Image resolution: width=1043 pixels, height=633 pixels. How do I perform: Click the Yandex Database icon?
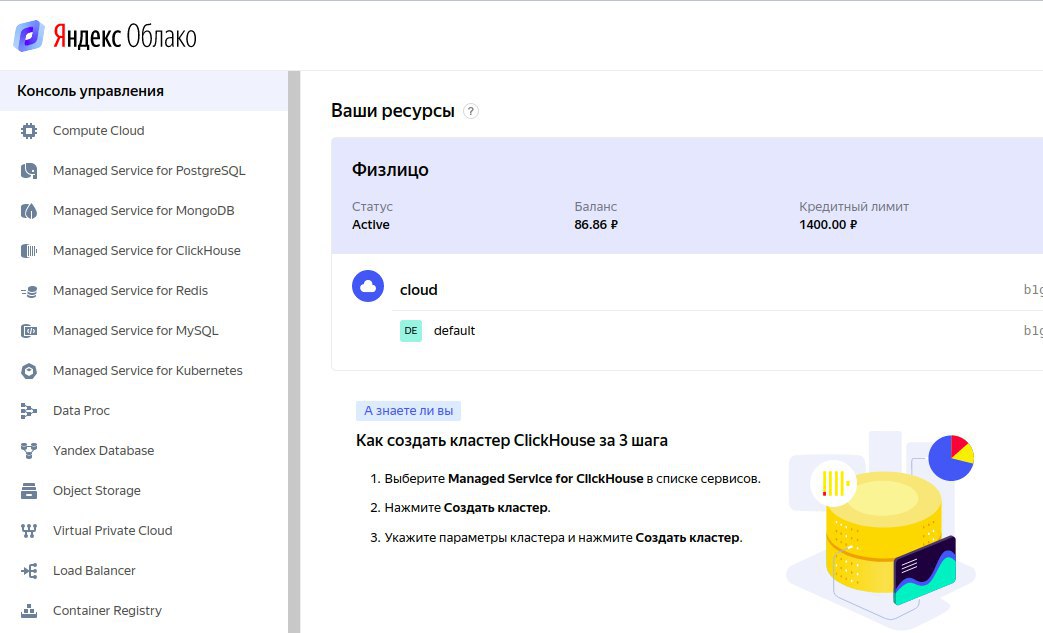[x=29, y=451]
